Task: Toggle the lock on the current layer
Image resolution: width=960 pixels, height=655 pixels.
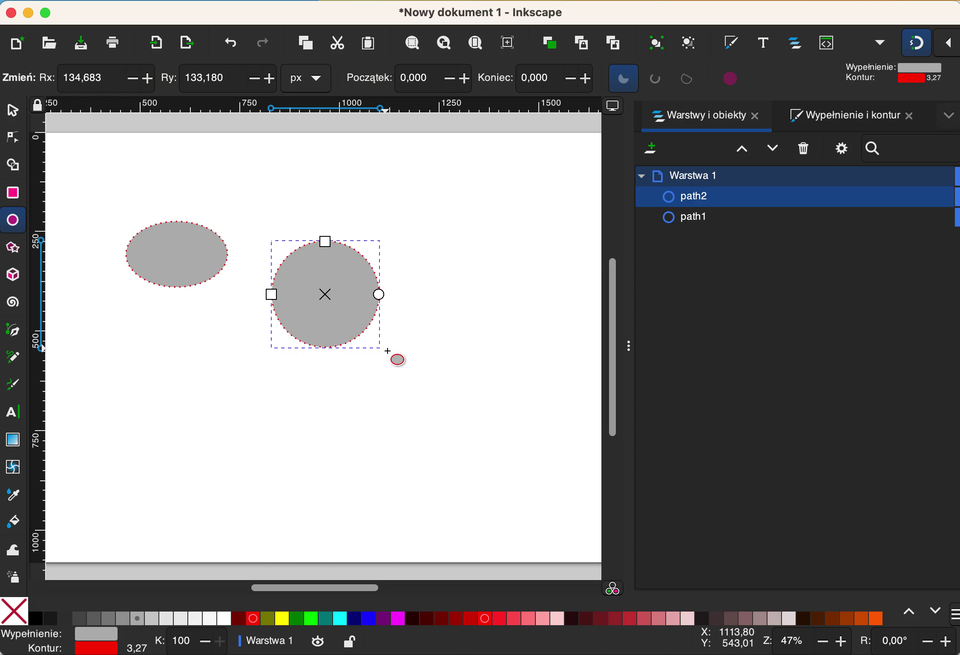Action: click(349, 641)
